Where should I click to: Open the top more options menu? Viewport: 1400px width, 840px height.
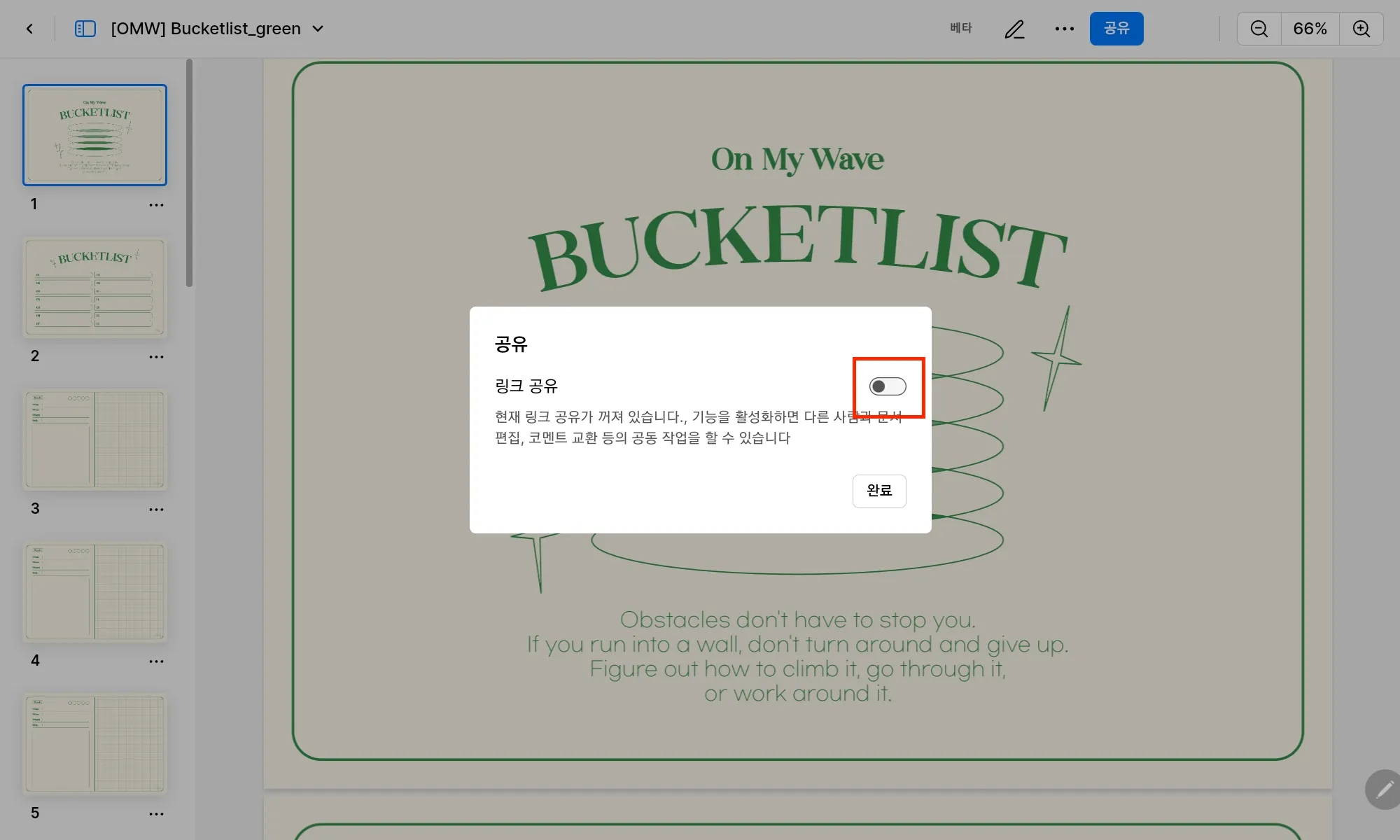click(x=1064, y=29)
